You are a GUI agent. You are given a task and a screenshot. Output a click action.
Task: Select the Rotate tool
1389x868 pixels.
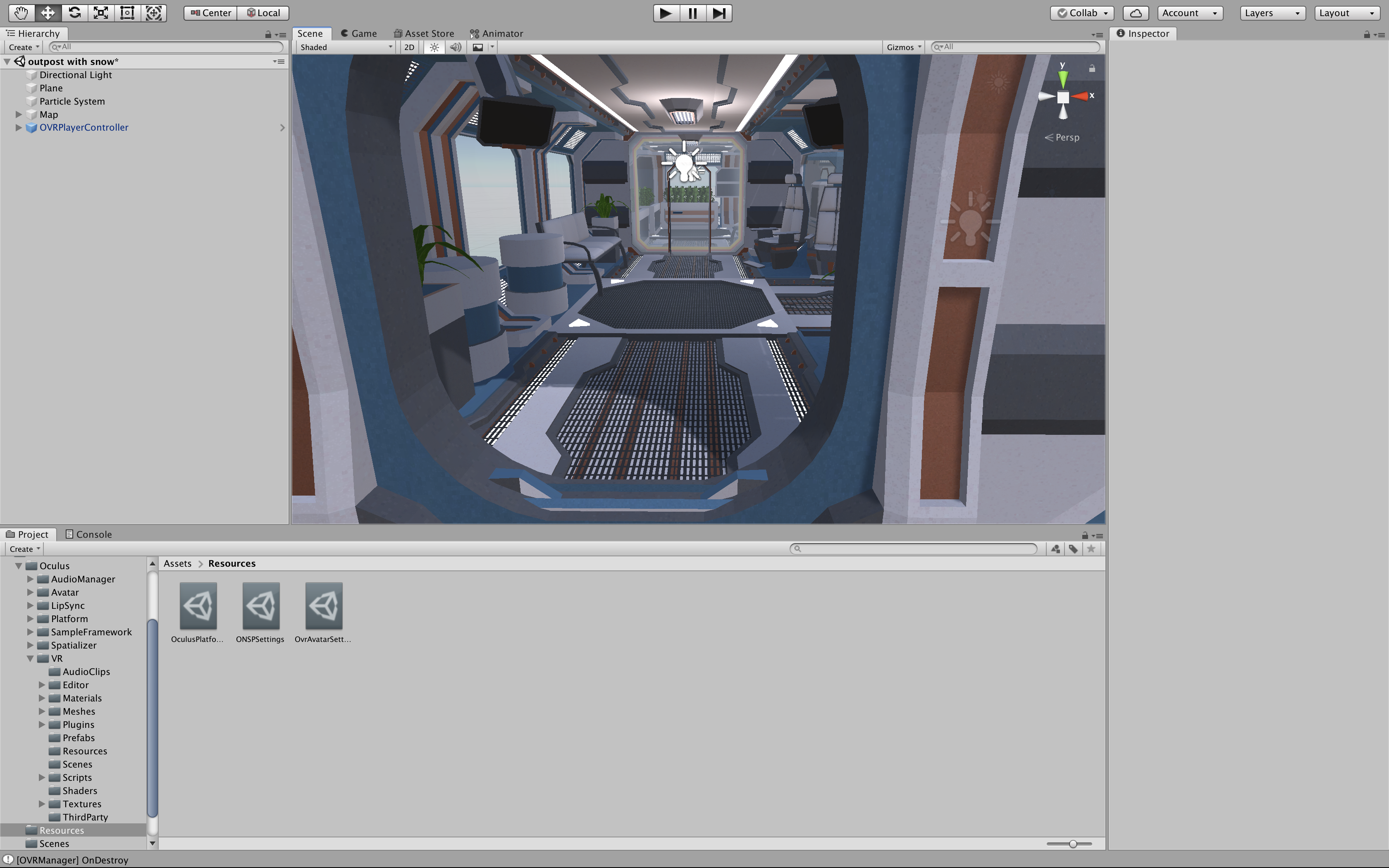click(x=74, y=13)
